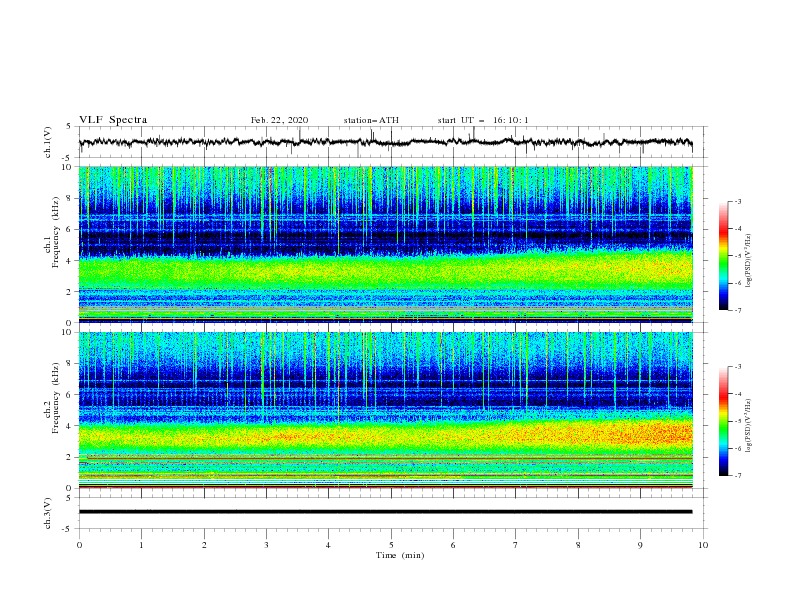Image resolution: width=792 pixels, height=612 pixels.
Task: Click the "-3" label on ch.2 color bar
Action: pyautogui.click(x=737, y=367)
